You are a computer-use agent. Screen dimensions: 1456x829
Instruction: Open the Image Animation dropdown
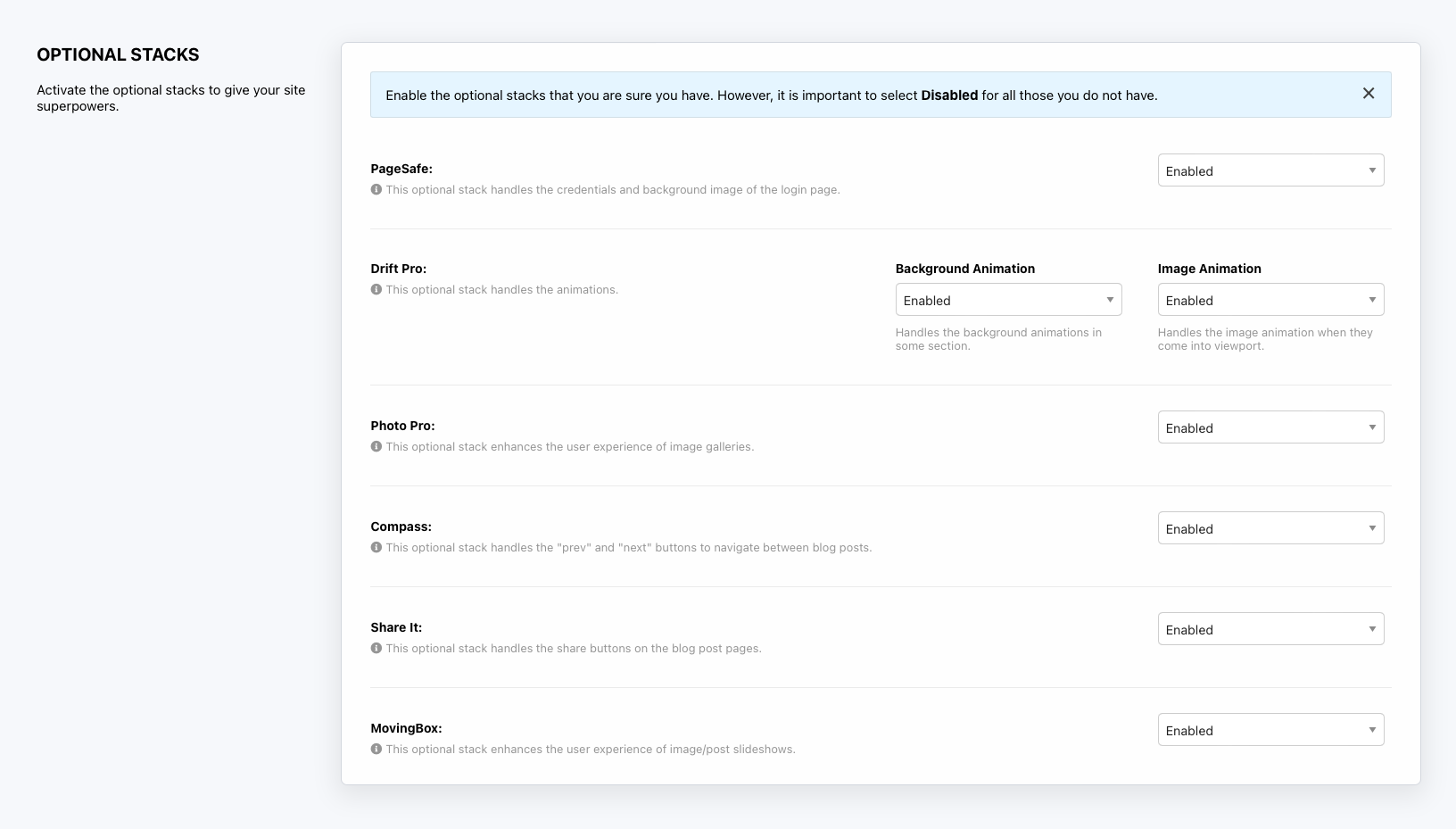click(1270, 300)
